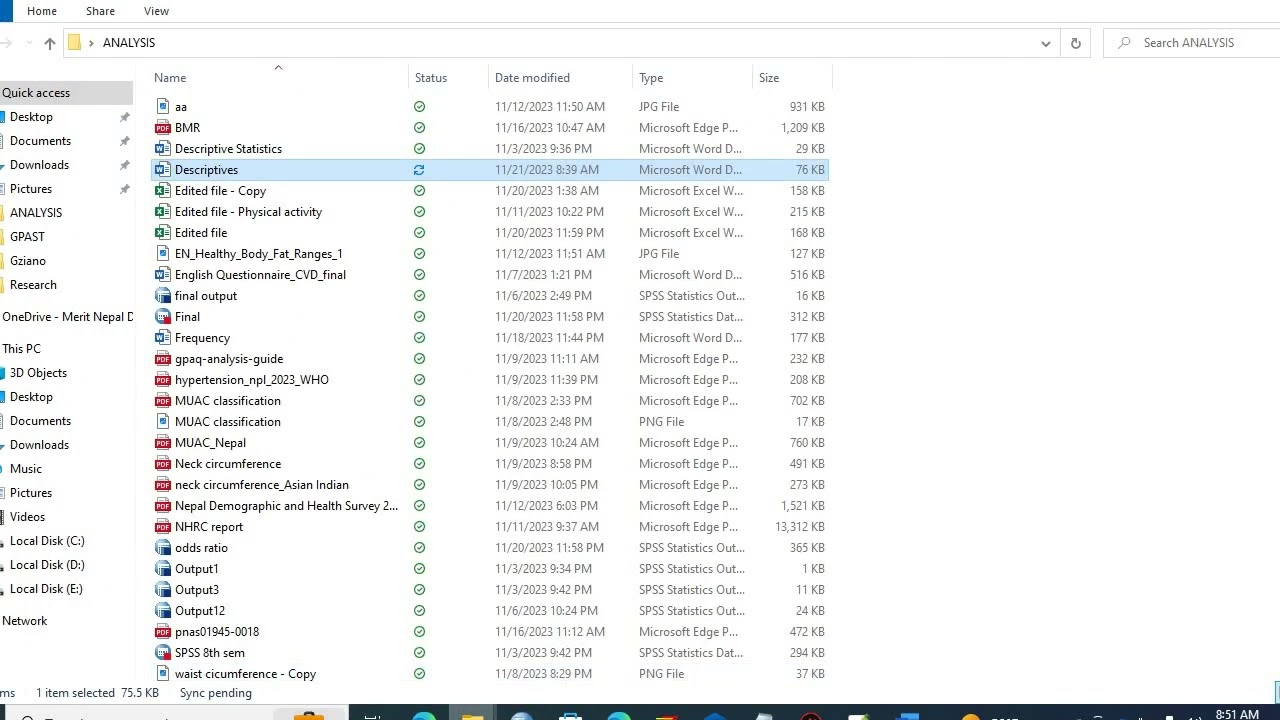Click the JPG image icon beside aa
1280x720 pixels.
(x=162, y=107)
